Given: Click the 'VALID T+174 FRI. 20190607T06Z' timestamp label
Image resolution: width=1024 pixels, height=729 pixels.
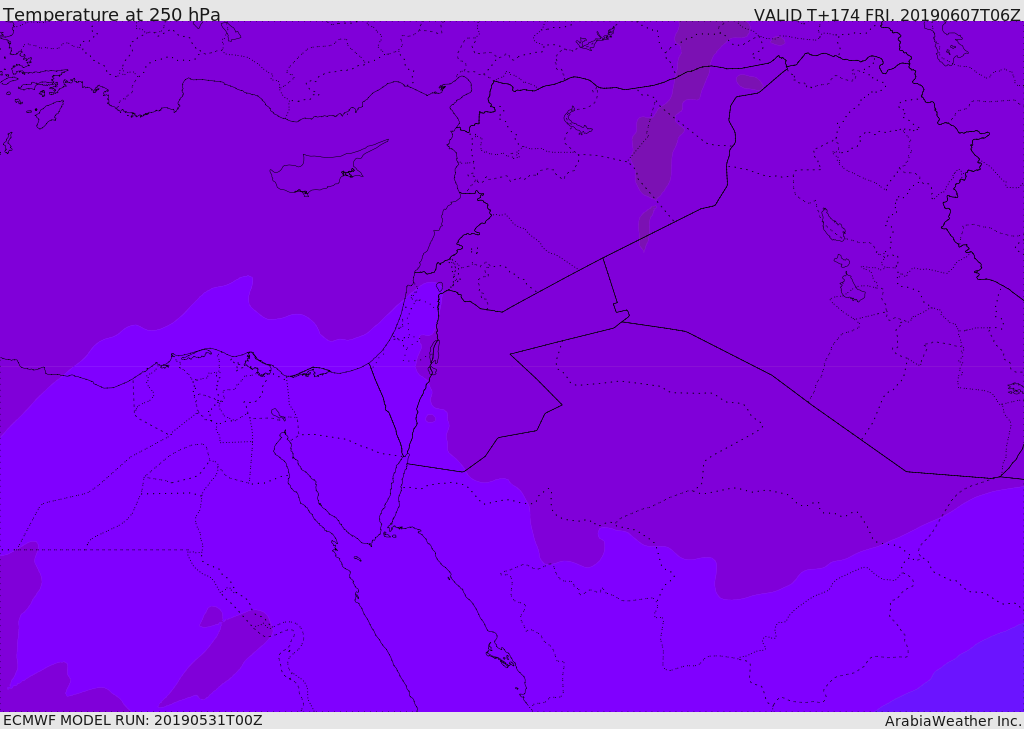Looking at the screenshot, I should pyautogui.click(x=887, y=14).
